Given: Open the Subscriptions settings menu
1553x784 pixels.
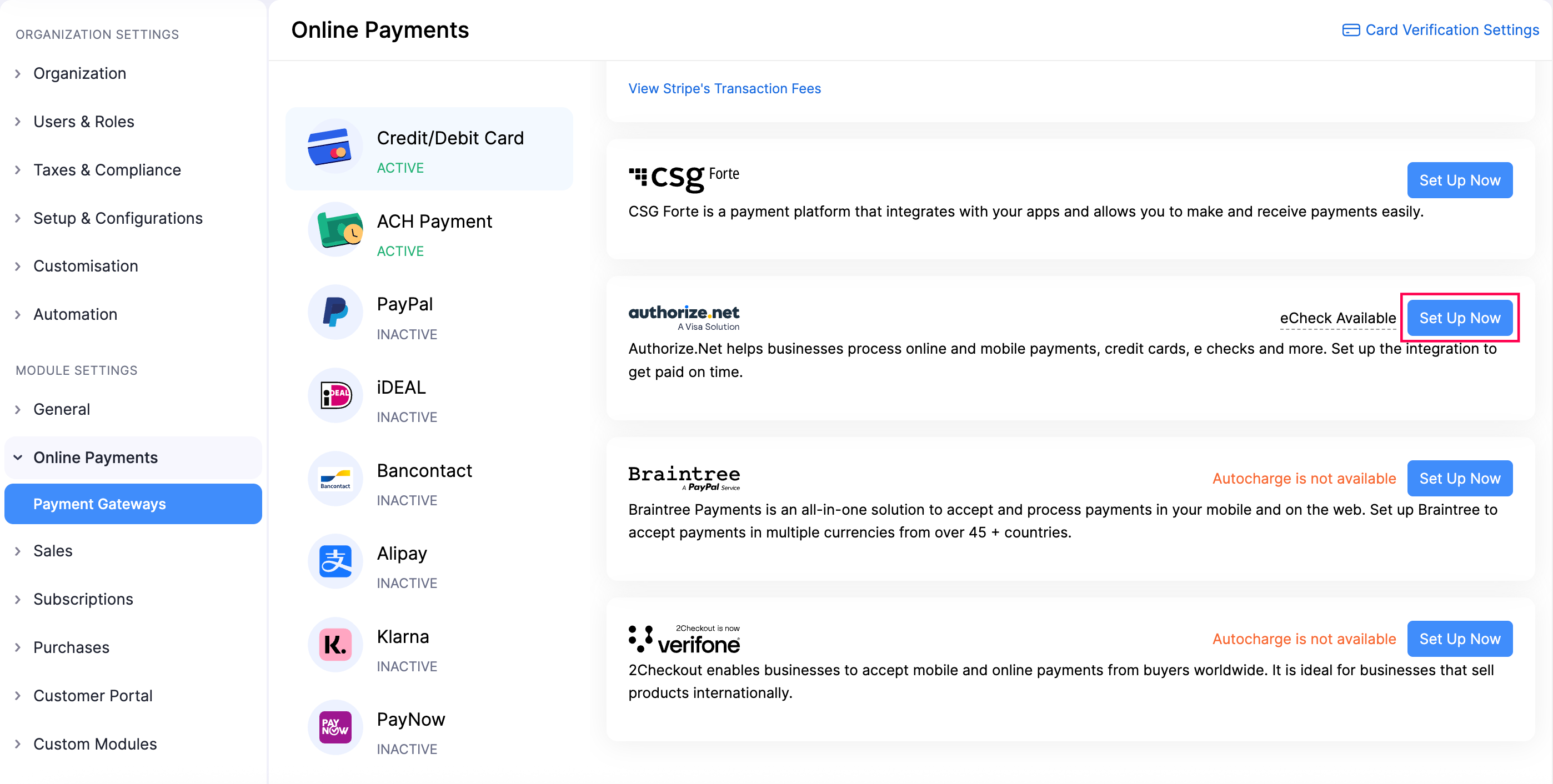Looking at the screenshot, I should coord(83,599).
